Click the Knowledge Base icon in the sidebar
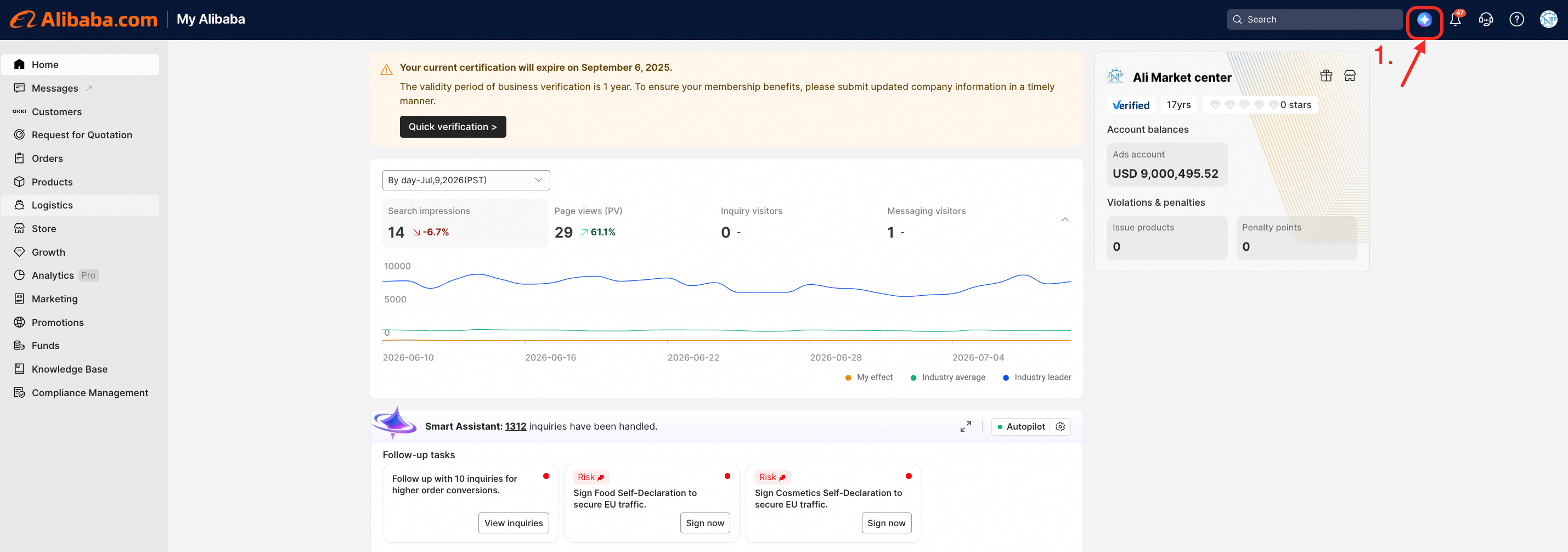The width and height of the screenshot is (1568, 552). point(20,369)
